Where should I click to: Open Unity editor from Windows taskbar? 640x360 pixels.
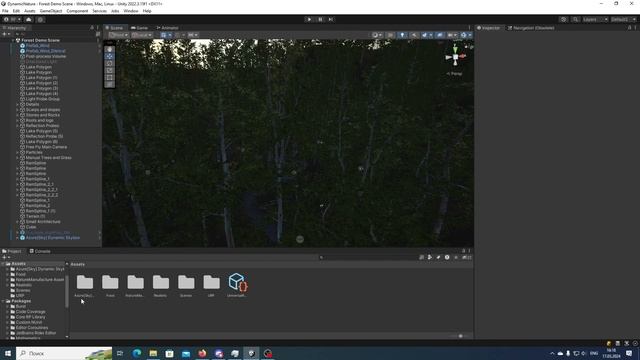click(x=251, y=353)
